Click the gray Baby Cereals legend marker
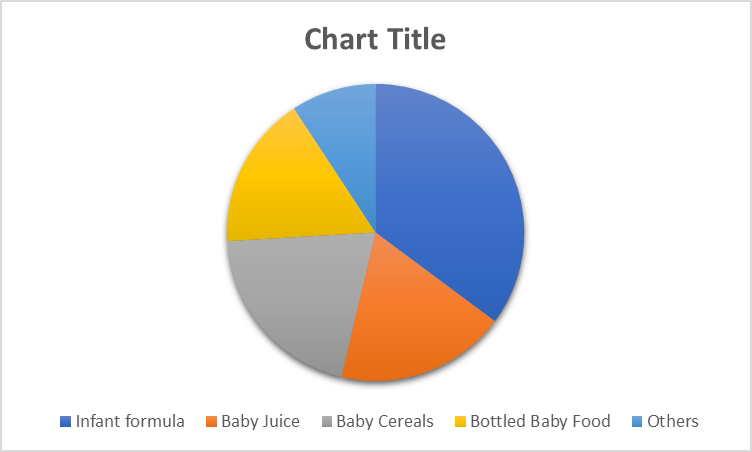Screen dimensions: 752x452 326,422
